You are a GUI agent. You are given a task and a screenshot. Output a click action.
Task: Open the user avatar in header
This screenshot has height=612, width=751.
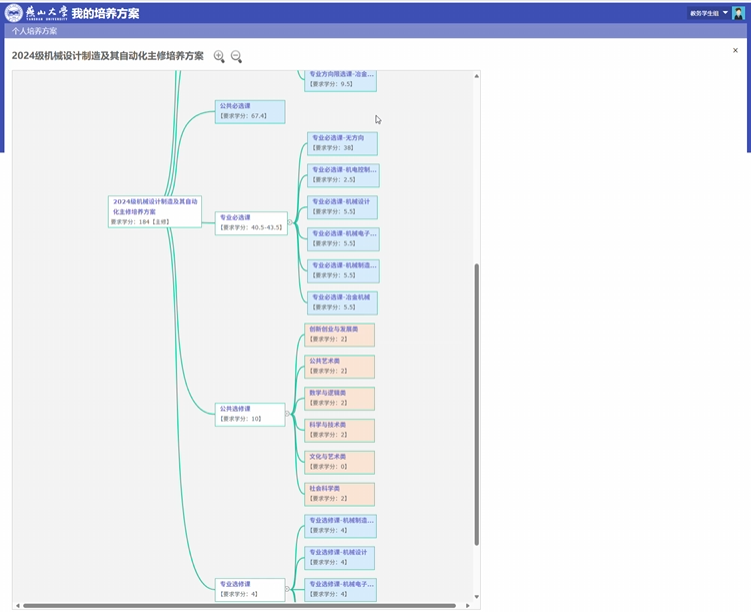pyautogui.click(x=738, y=13)
